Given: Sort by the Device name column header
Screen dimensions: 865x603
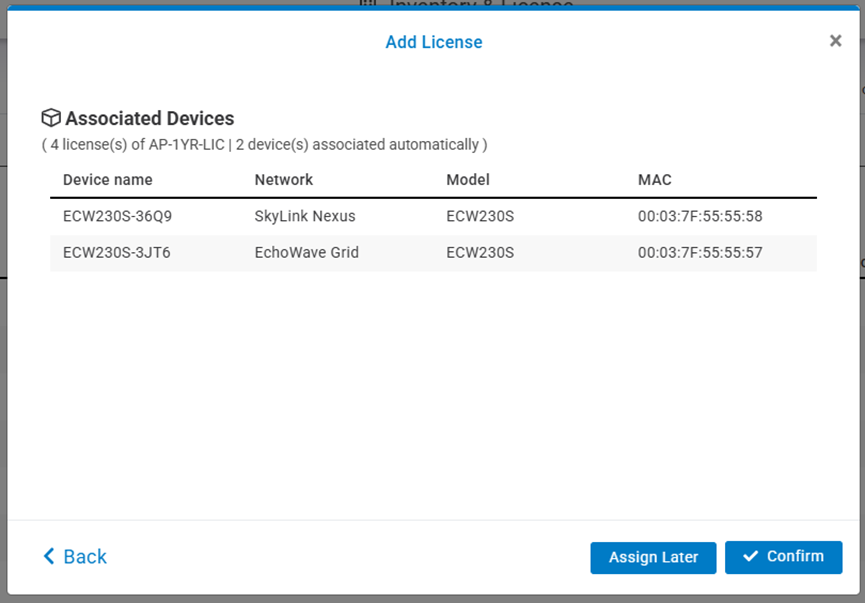Looking at the screenshot, I should point(108,180).
